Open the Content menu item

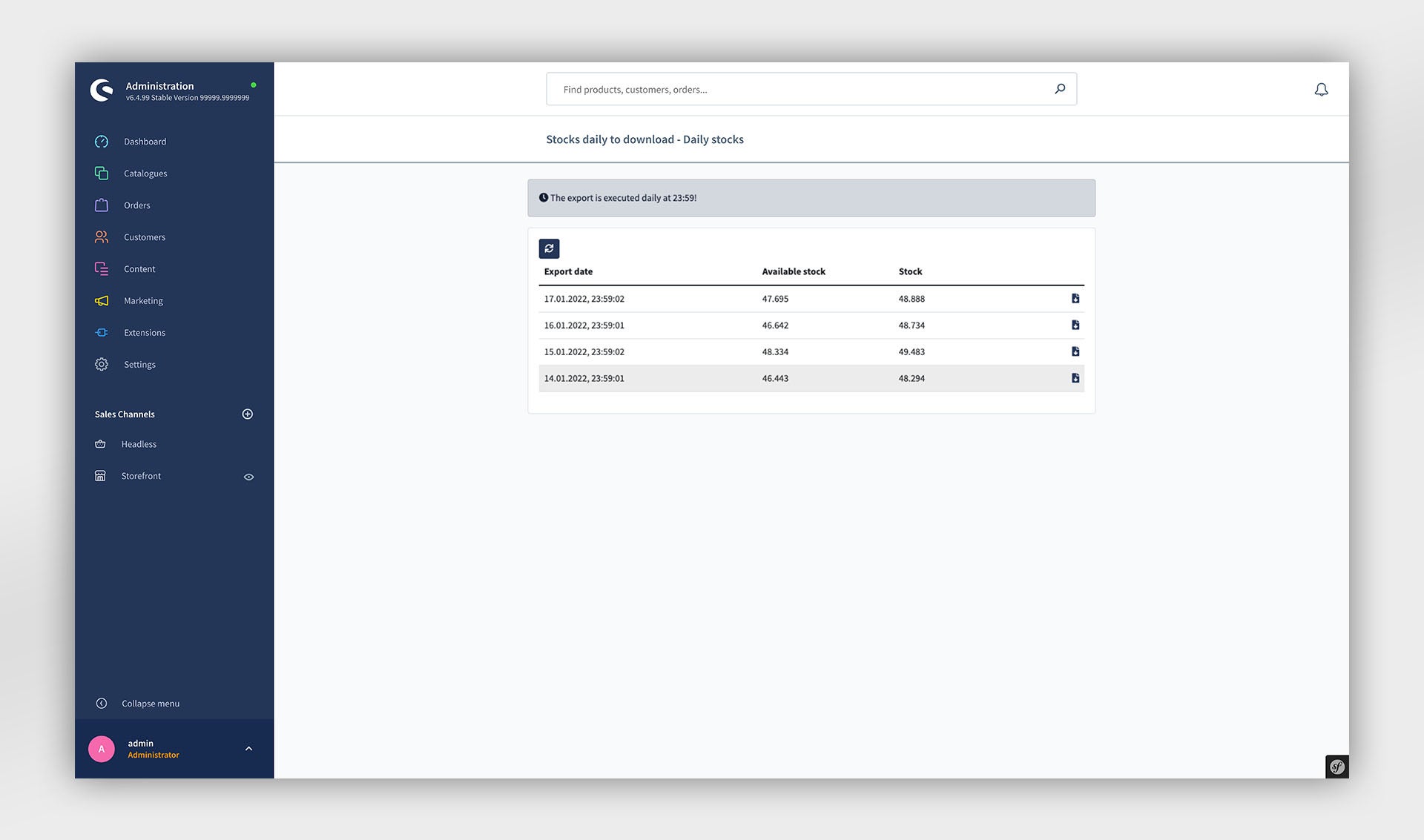coord(139,269)
